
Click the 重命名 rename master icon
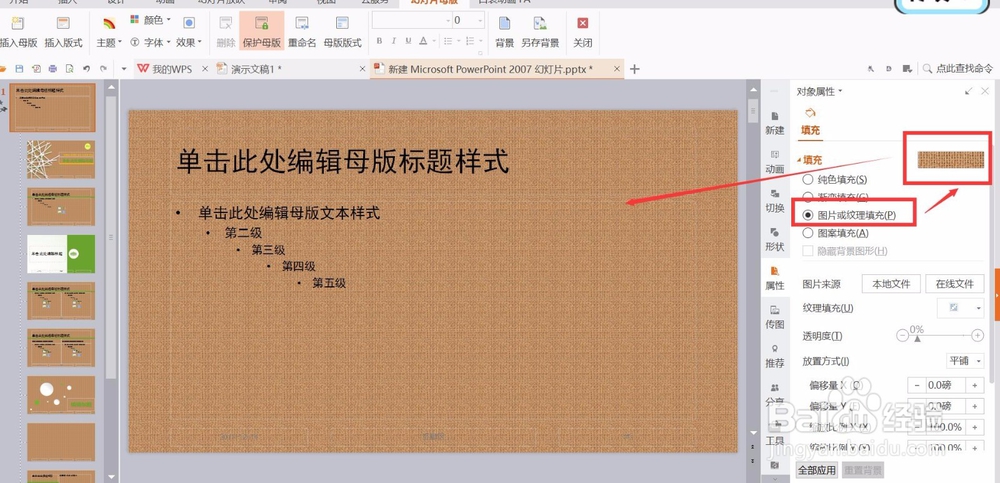pyautogui.click(x=302, y=24)
